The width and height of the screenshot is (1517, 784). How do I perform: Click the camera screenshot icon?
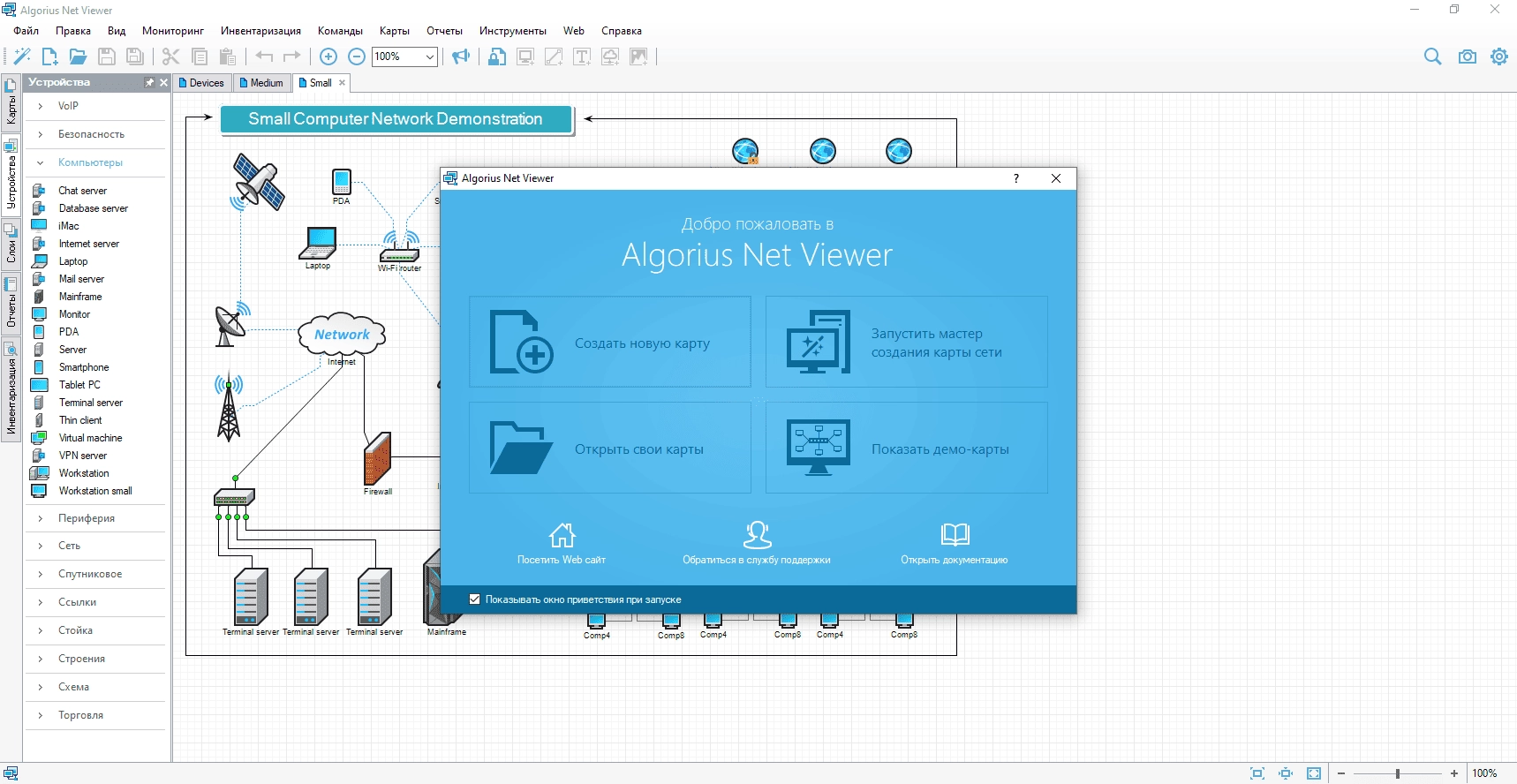(1468, 57)
